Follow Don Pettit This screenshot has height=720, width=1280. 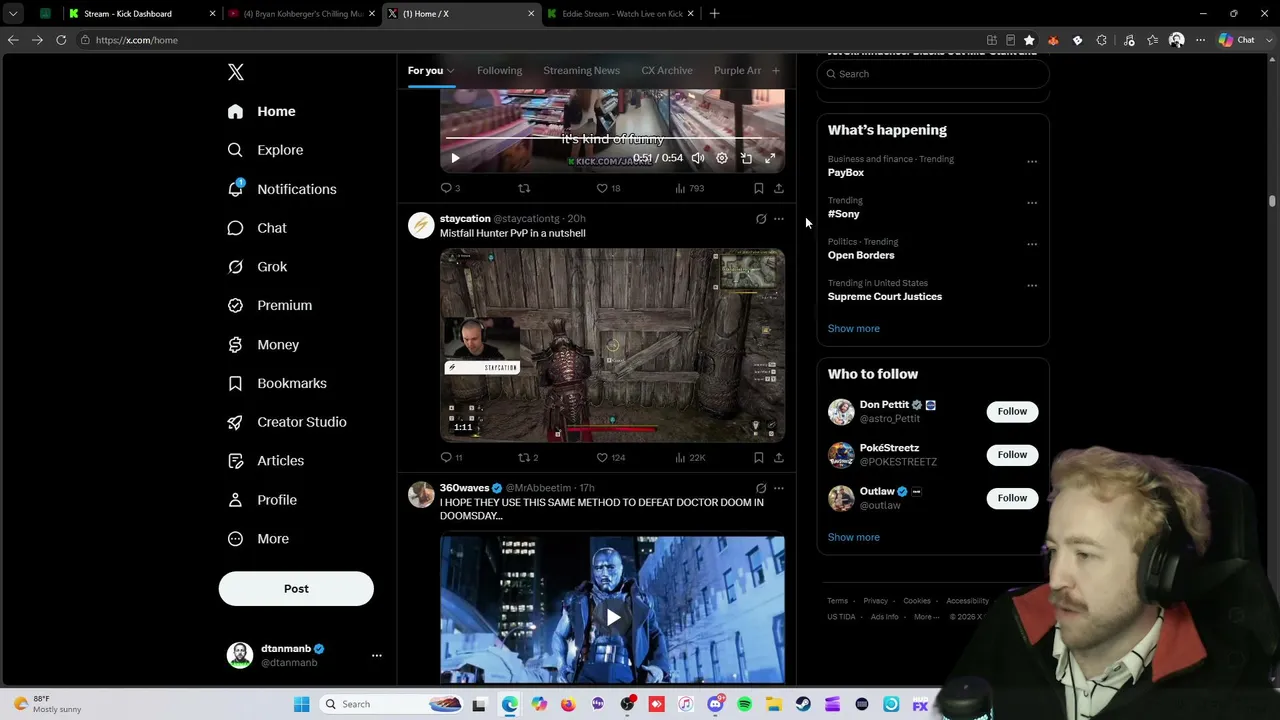coord(1012,411)
